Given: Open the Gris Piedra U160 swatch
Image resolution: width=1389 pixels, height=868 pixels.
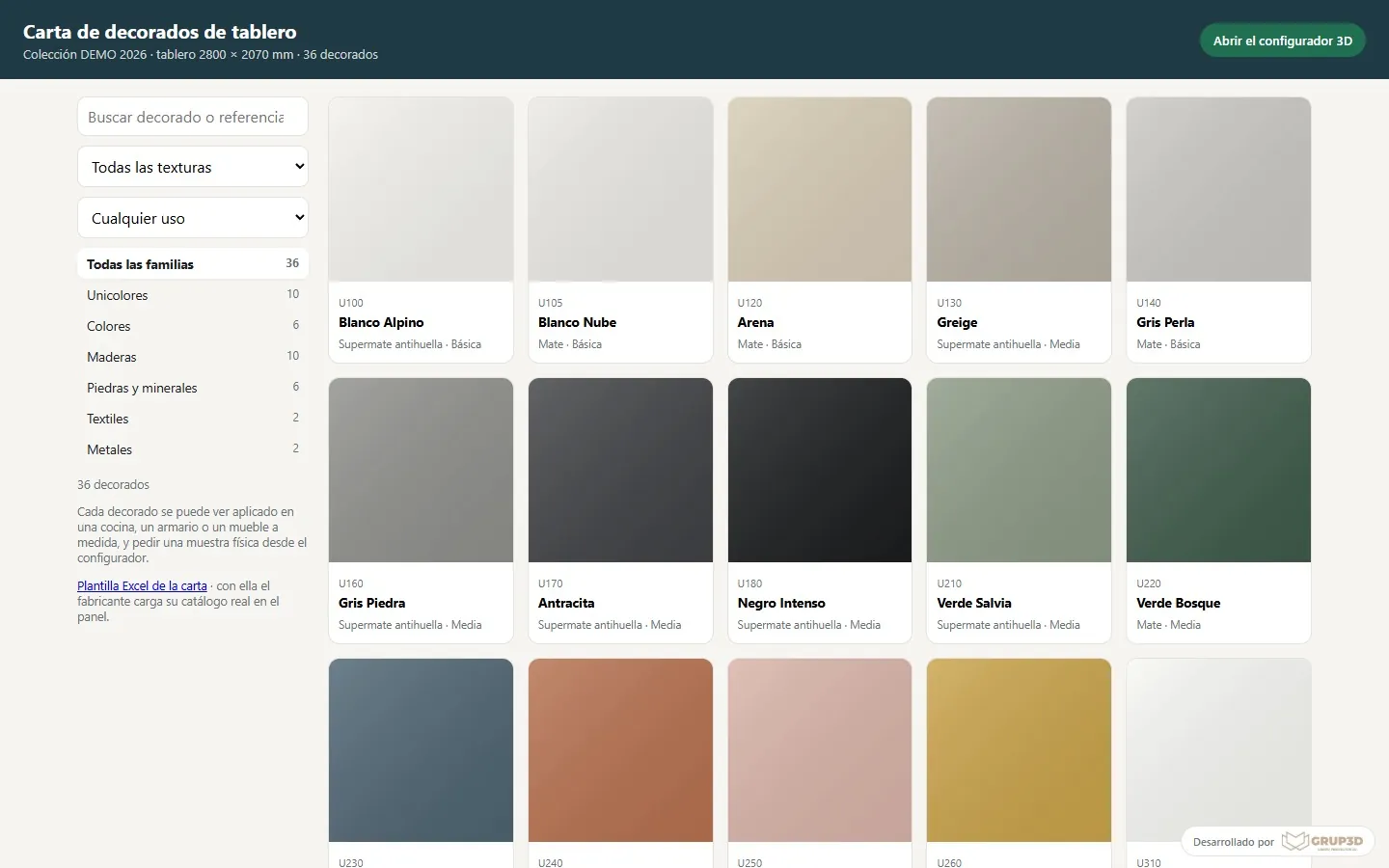Looking at the screenshot, I should 421,470.
